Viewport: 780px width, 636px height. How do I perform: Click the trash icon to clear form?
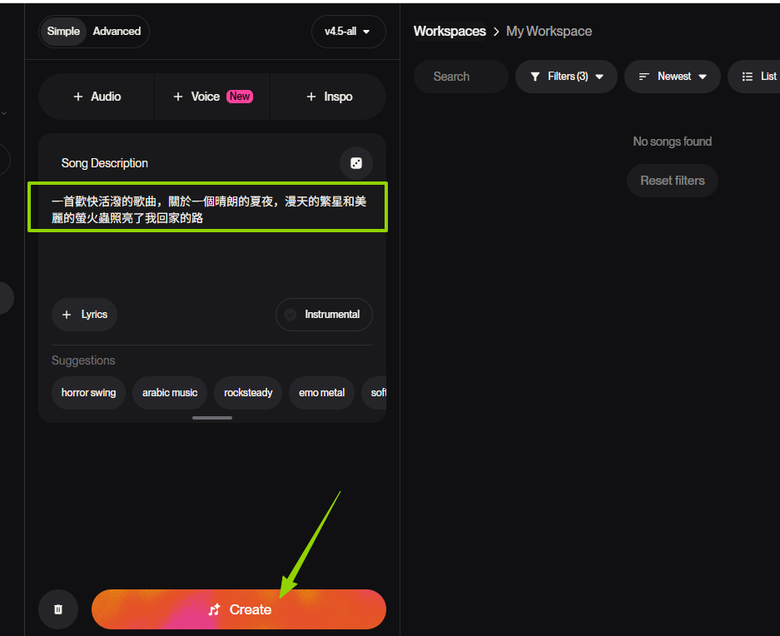click(58, 609)
